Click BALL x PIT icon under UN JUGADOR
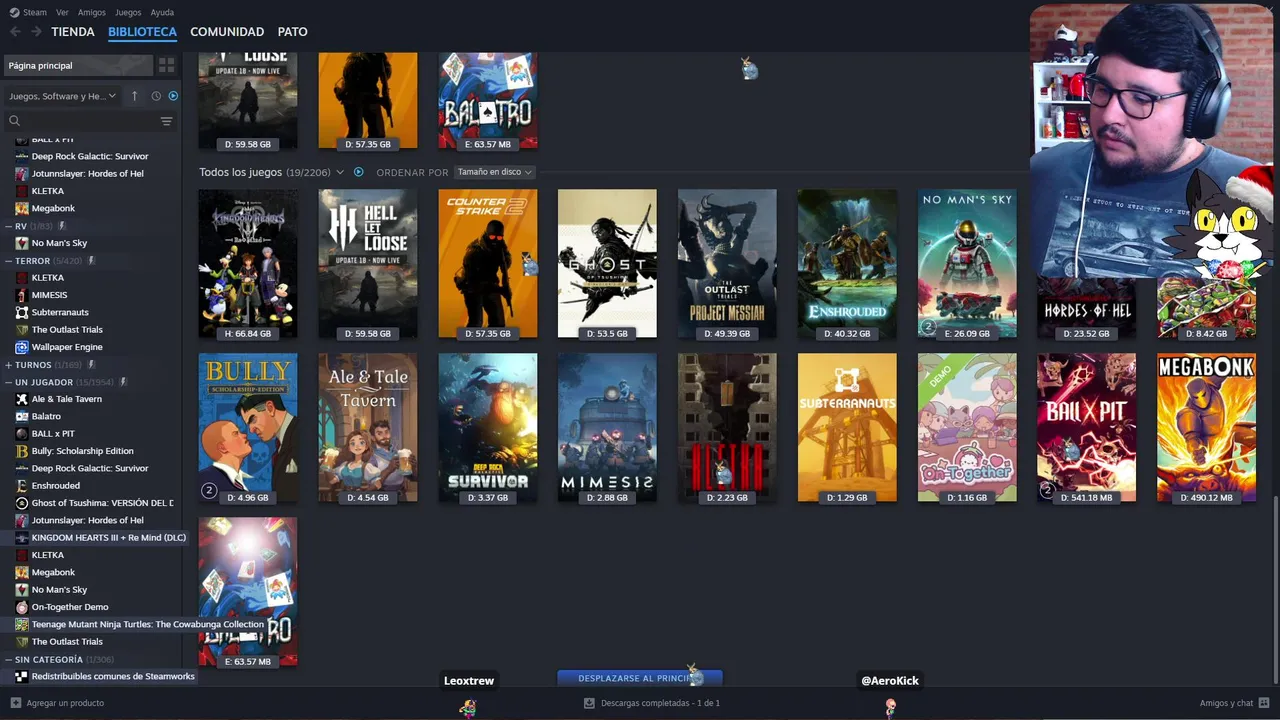 22,433
